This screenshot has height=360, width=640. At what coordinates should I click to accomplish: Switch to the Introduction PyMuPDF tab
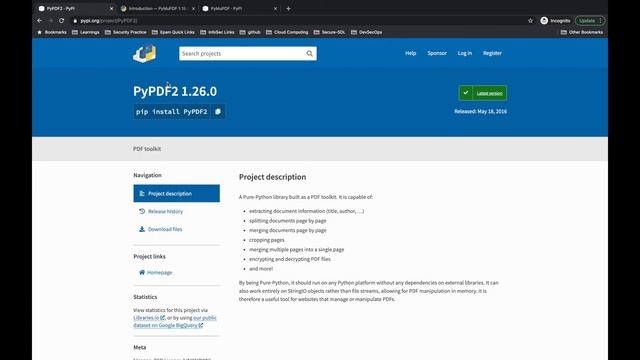[x=158, y=8]
